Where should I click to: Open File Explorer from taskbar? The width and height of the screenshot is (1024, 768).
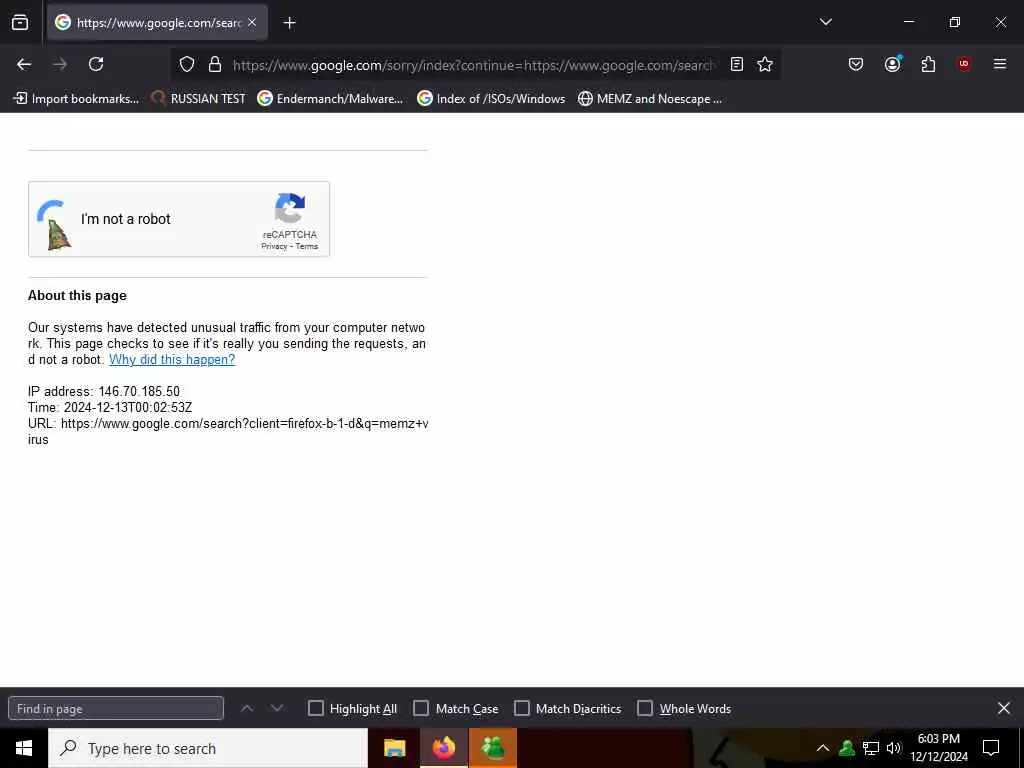[394, 748]
